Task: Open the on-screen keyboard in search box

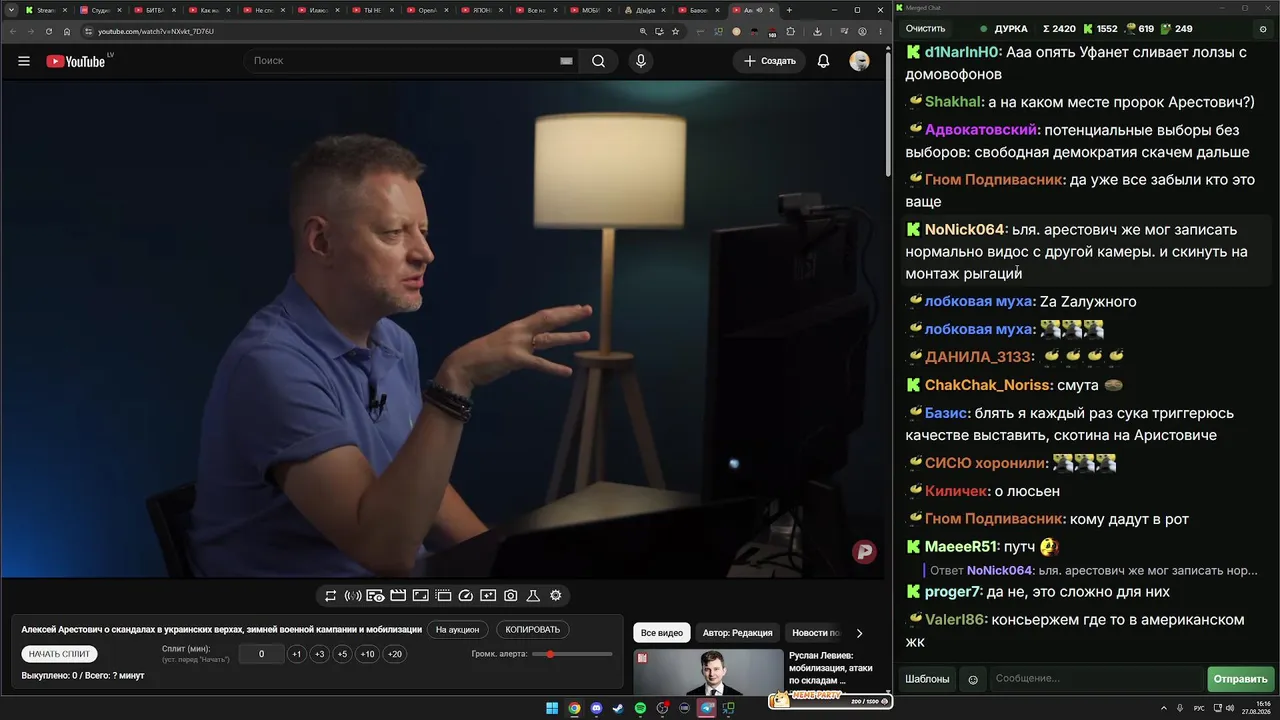Action: click(x=566, y=61)
